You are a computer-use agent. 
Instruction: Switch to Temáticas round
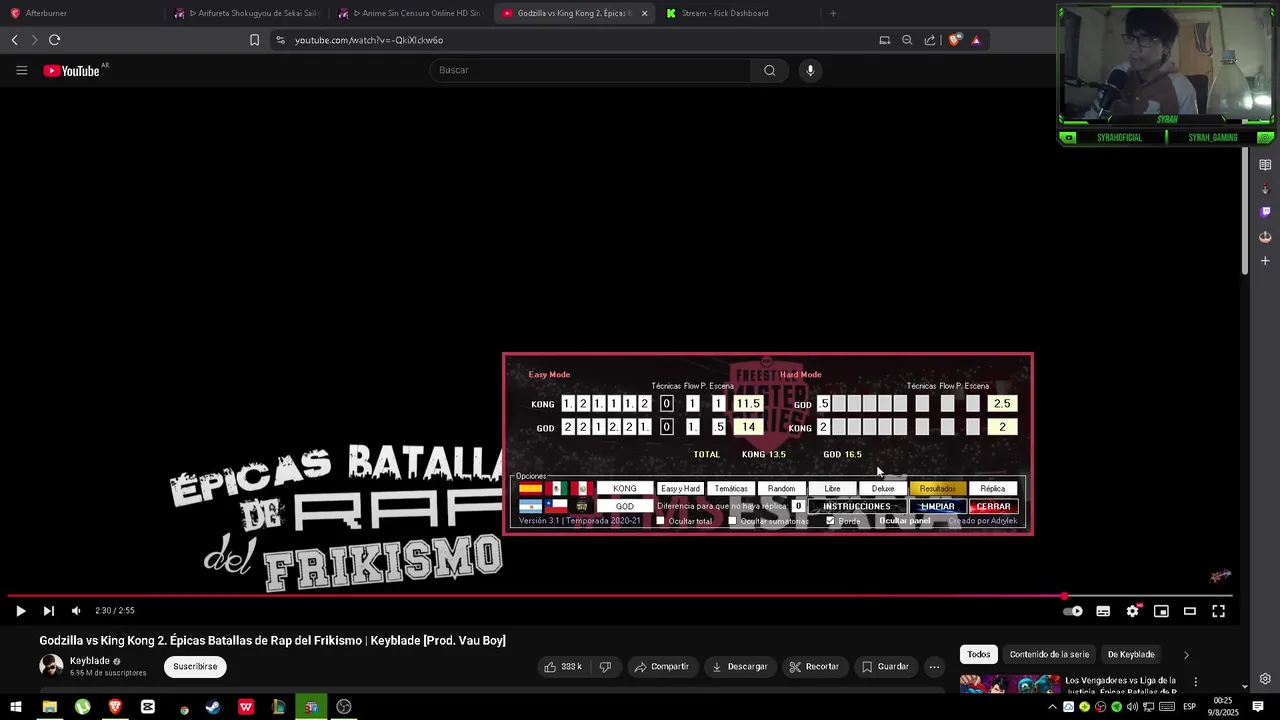click(x=731, y=489)
